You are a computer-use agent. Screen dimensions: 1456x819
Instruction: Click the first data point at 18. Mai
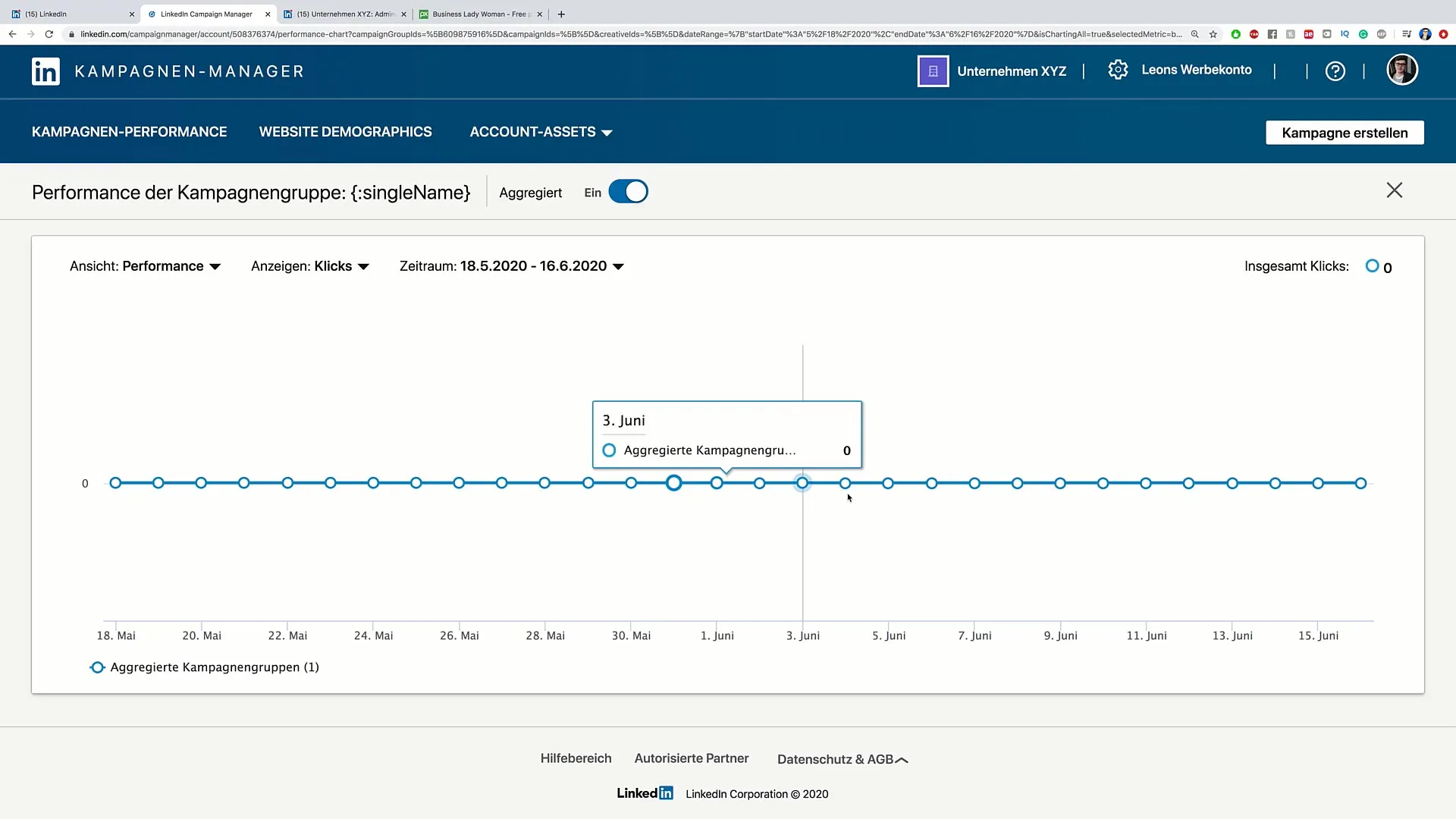[x=115, y=483]
